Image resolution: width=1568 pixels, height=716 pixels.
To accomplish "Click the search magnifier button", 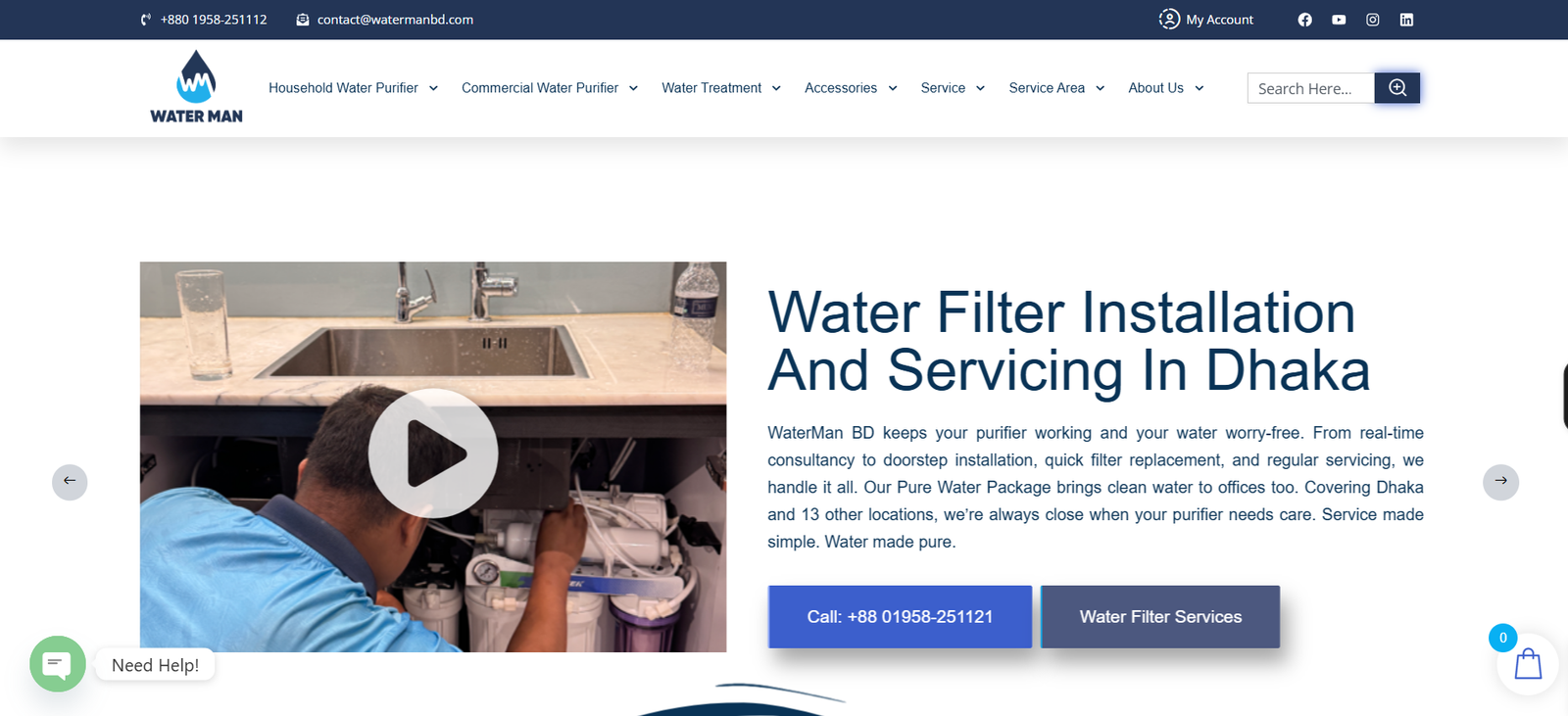I will pyautogui.click(x=1397, y=88).
